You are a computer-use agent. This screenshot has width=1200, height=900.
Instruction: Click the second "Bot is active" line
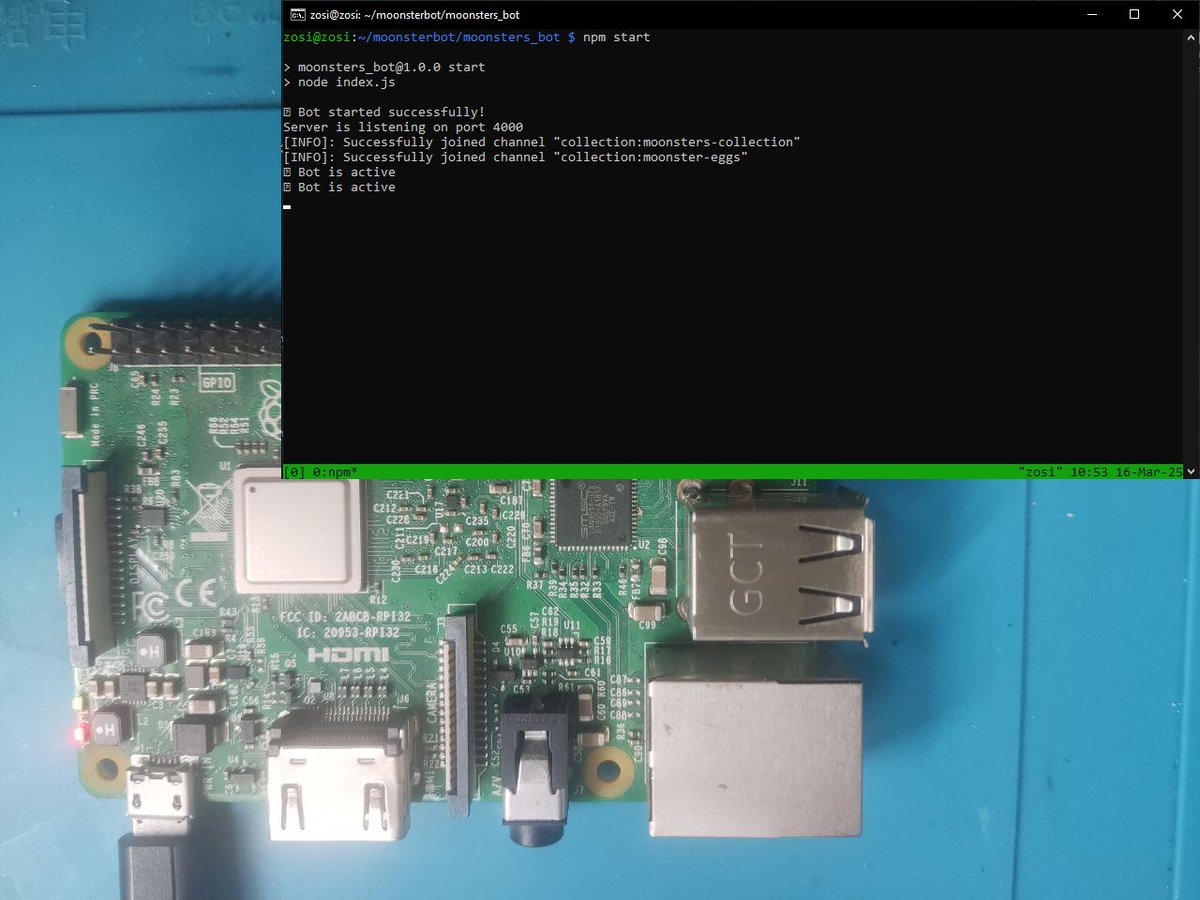pos(339,187)
